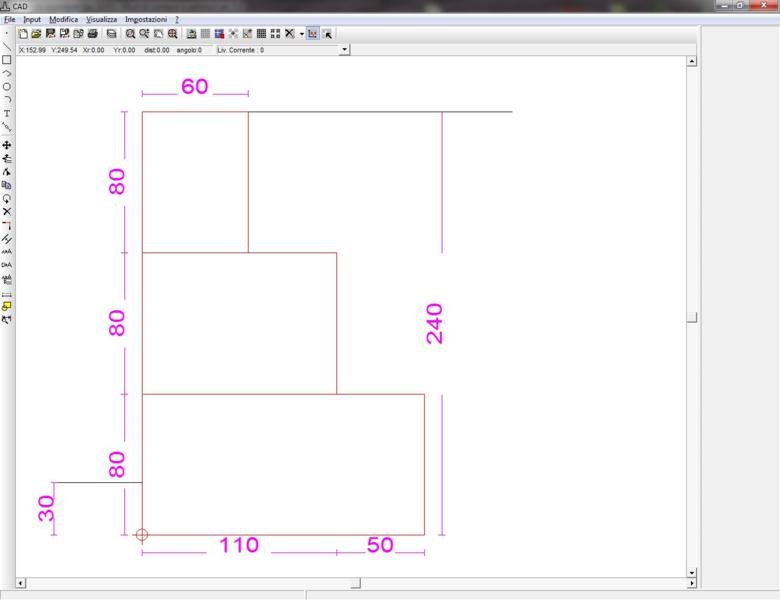Select the Copy tool in left toolbar

pos(6,185)
